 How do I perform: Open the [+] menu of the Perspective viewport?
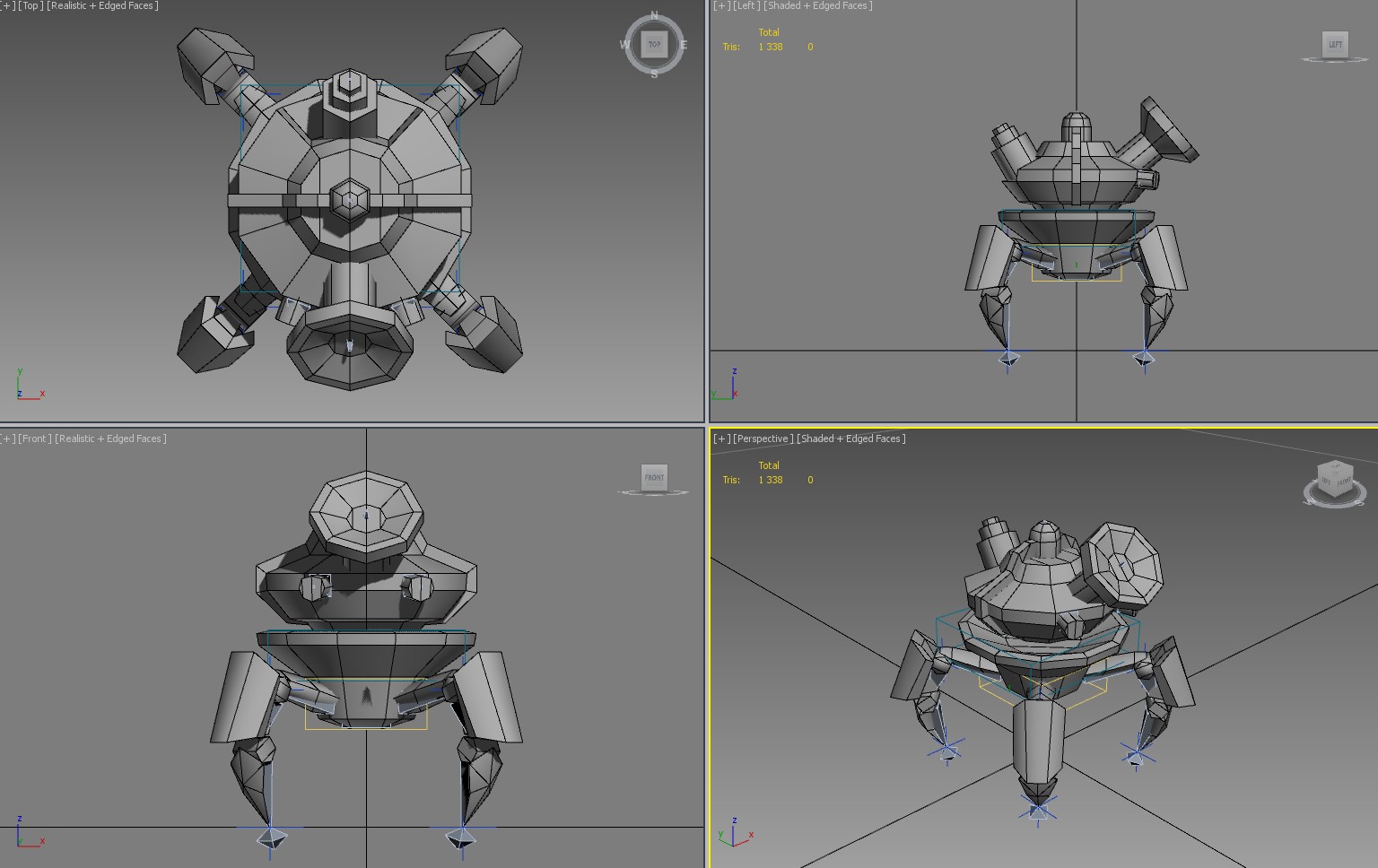[721, 438]
